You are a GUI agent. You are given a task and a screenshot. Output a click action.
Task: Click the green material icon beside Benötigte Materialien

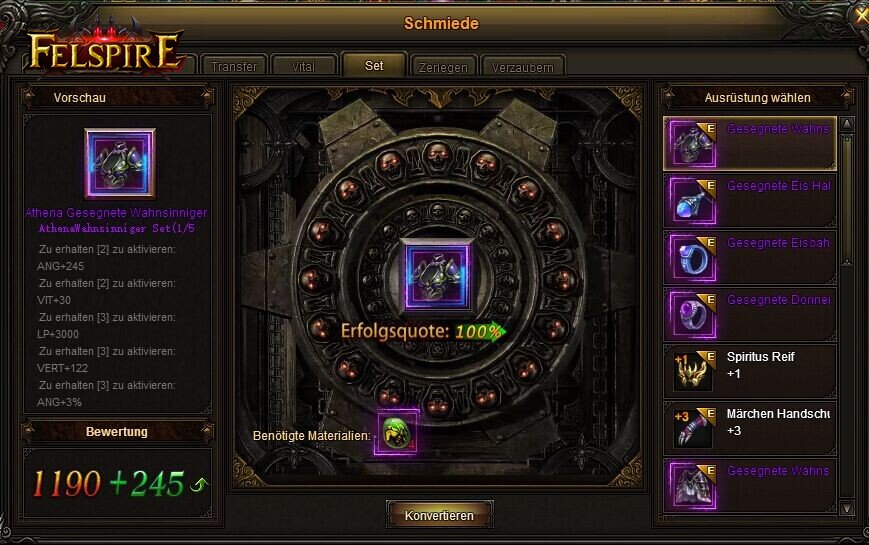pos(396,432)
